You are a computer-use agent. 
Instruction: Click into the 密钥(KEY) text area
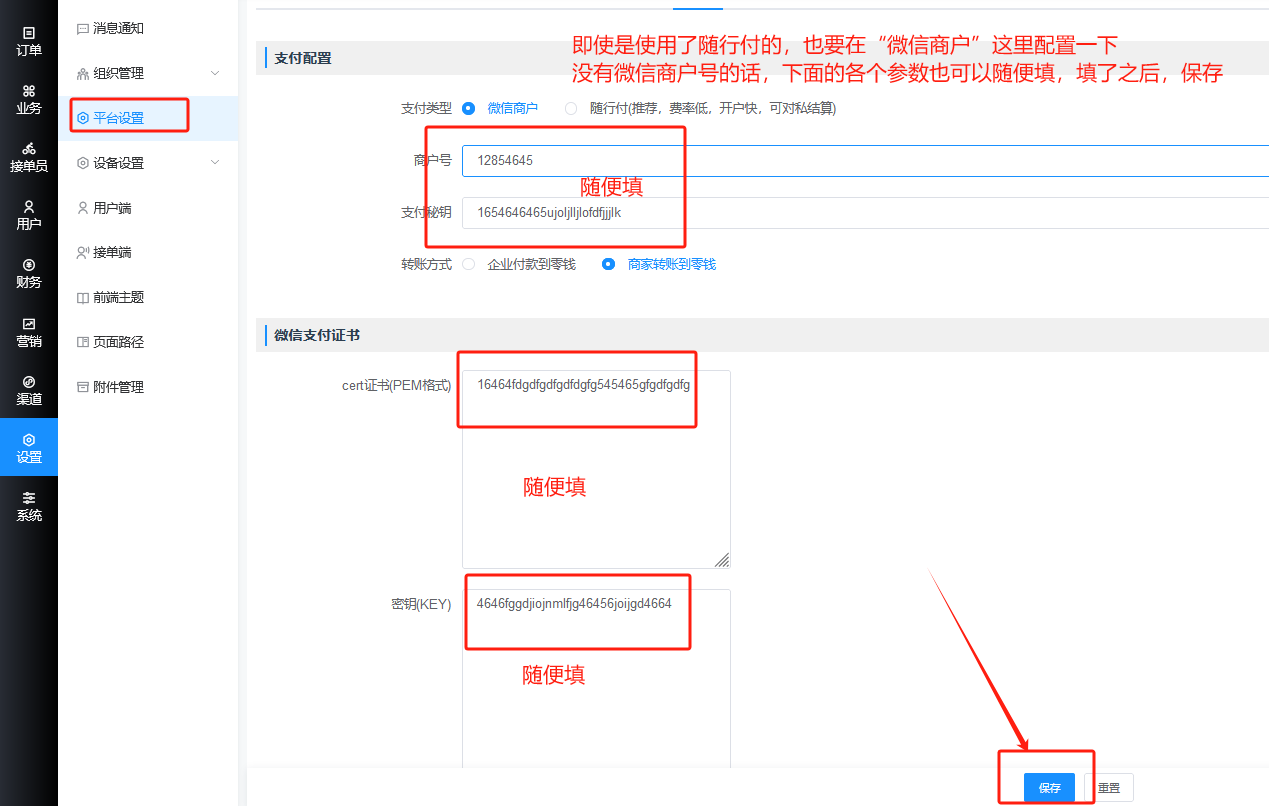596,680
